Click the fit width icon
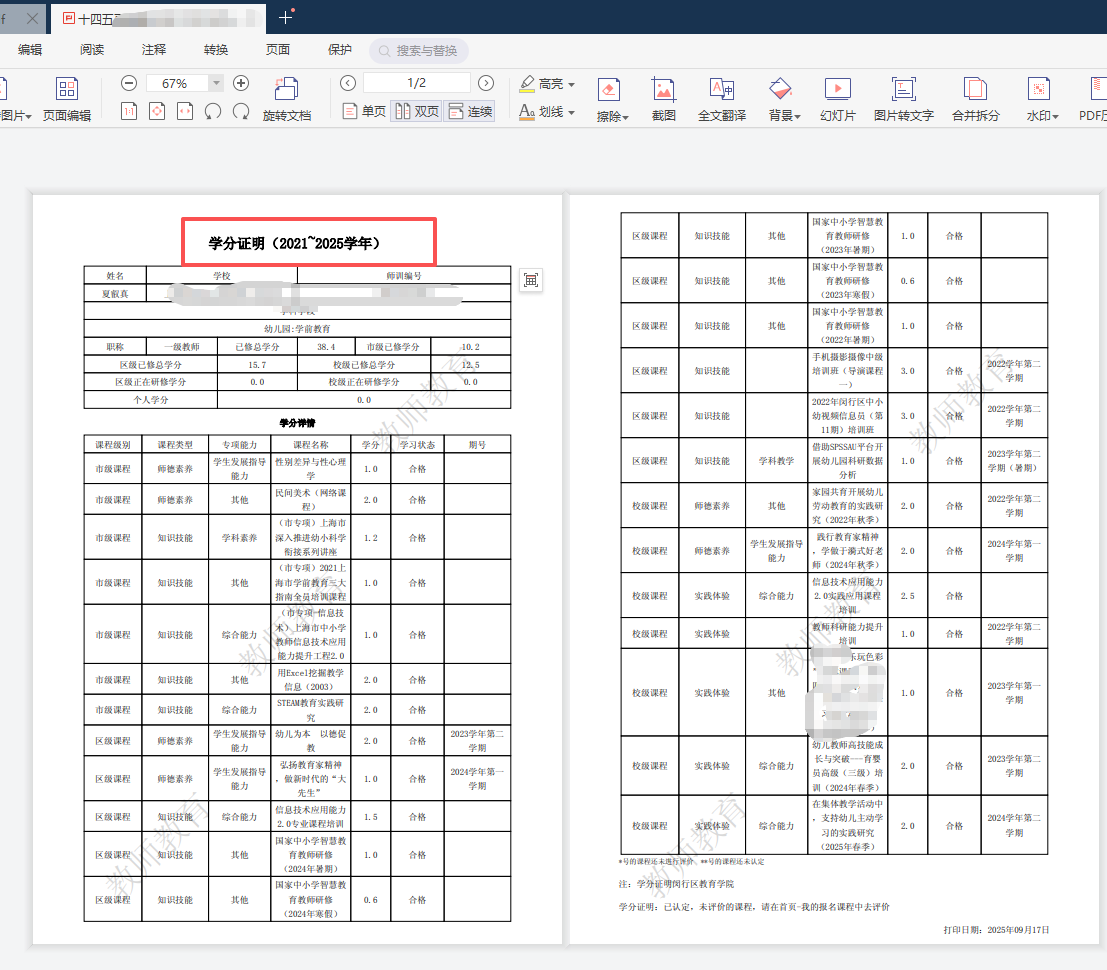The image size is (1107, 970). pos(185,111)
